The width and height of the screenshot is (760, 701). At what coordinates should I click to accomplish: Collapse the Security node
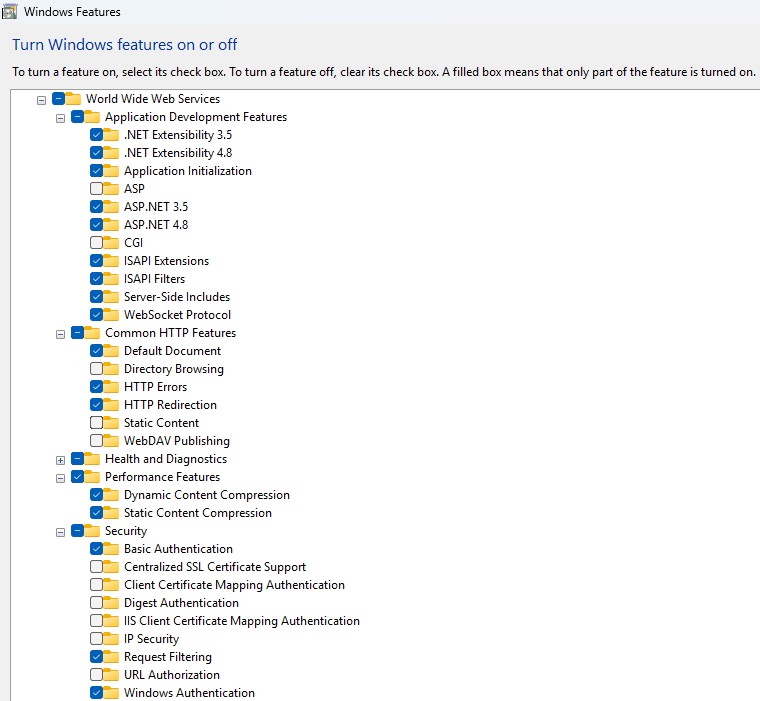point(61,532)
